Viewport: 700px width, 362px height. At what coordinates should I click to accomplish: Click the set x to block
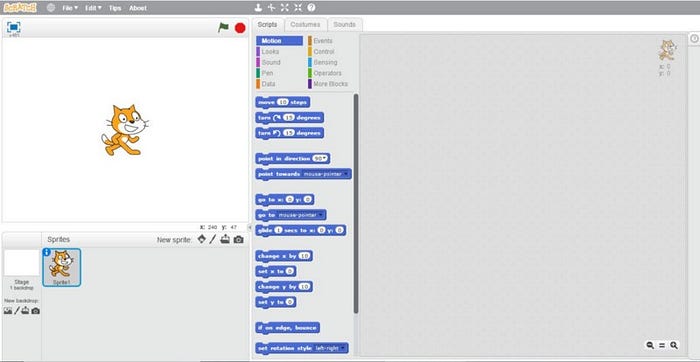276,271
